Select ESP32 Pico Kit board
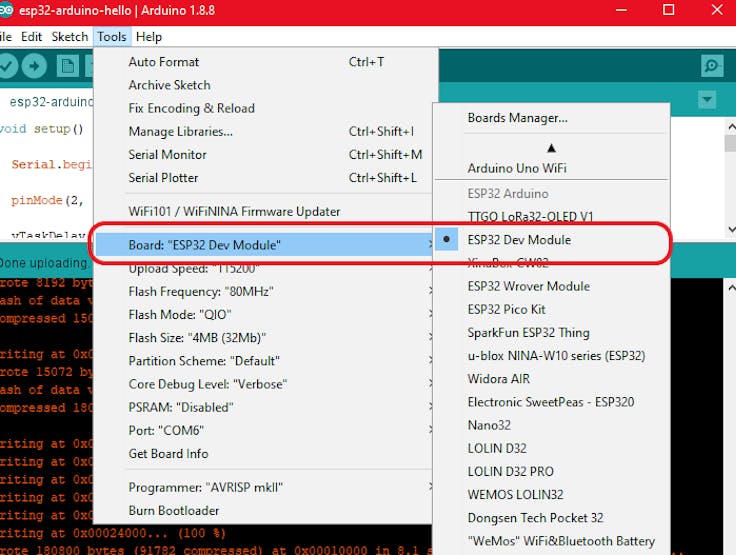The width and height of the screenshot is (736, 555). (552, 309)
